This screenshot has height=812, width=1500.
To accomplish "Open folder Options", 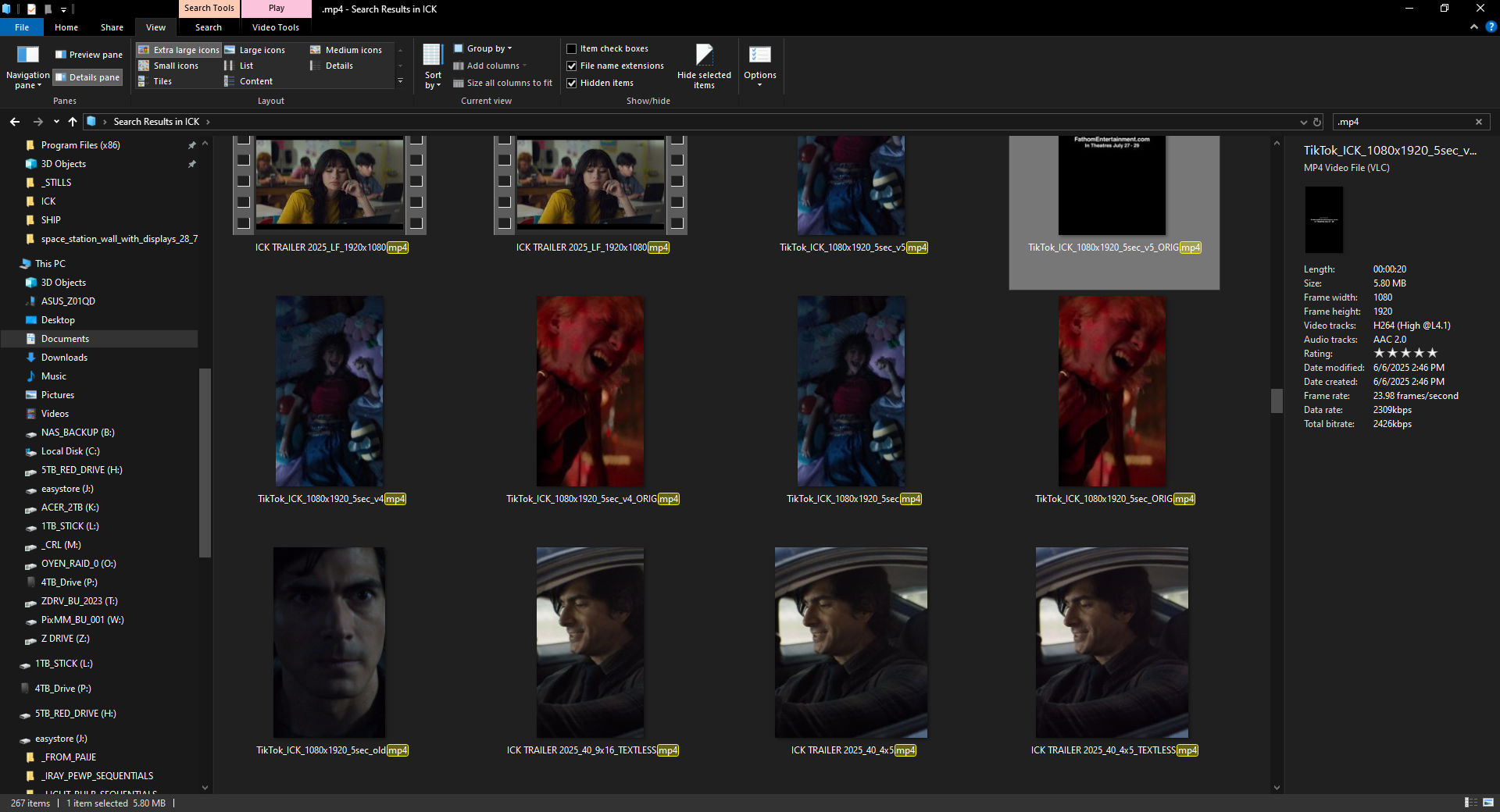I will click(x=759, y=67).
